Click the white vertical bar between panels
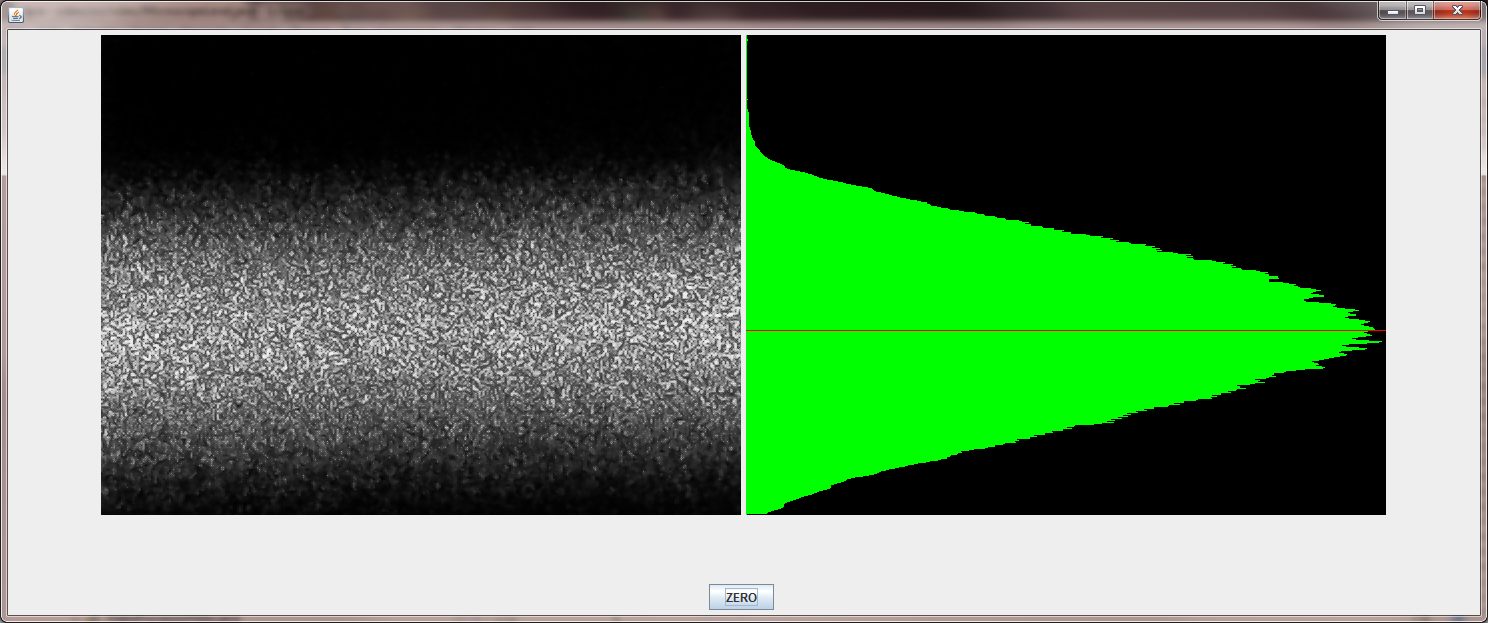This screenshot has width=1488, height=623. click(743, 275)
